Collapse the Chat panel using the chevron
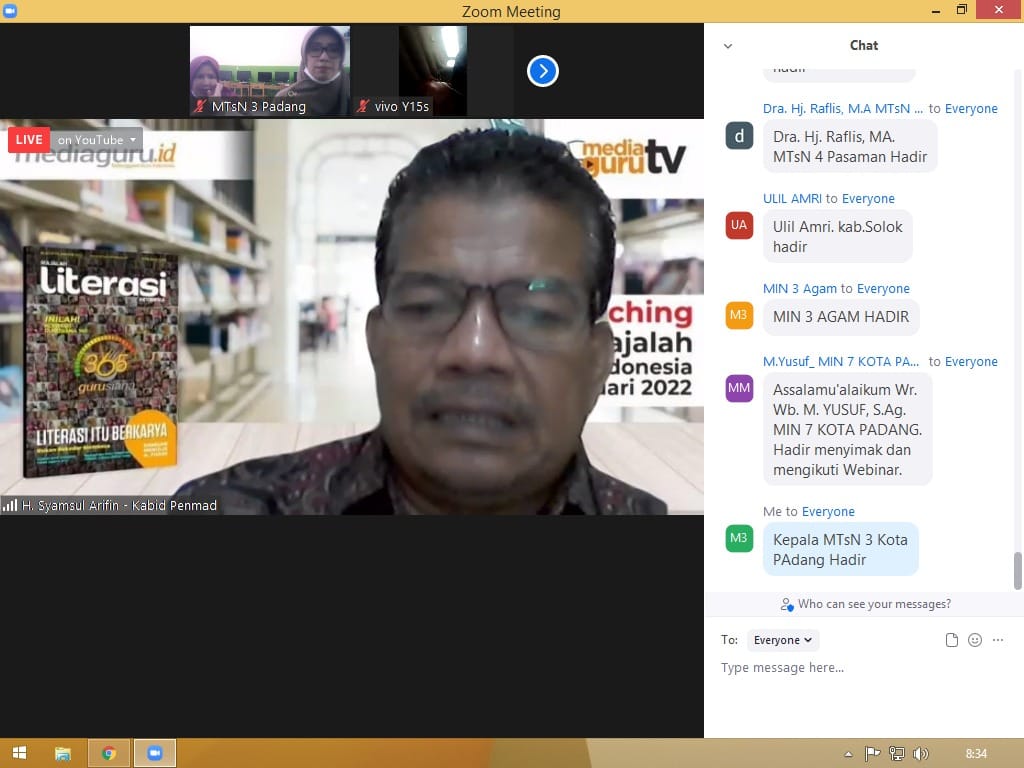This screenshot has width=1024, height=768. 728,46
